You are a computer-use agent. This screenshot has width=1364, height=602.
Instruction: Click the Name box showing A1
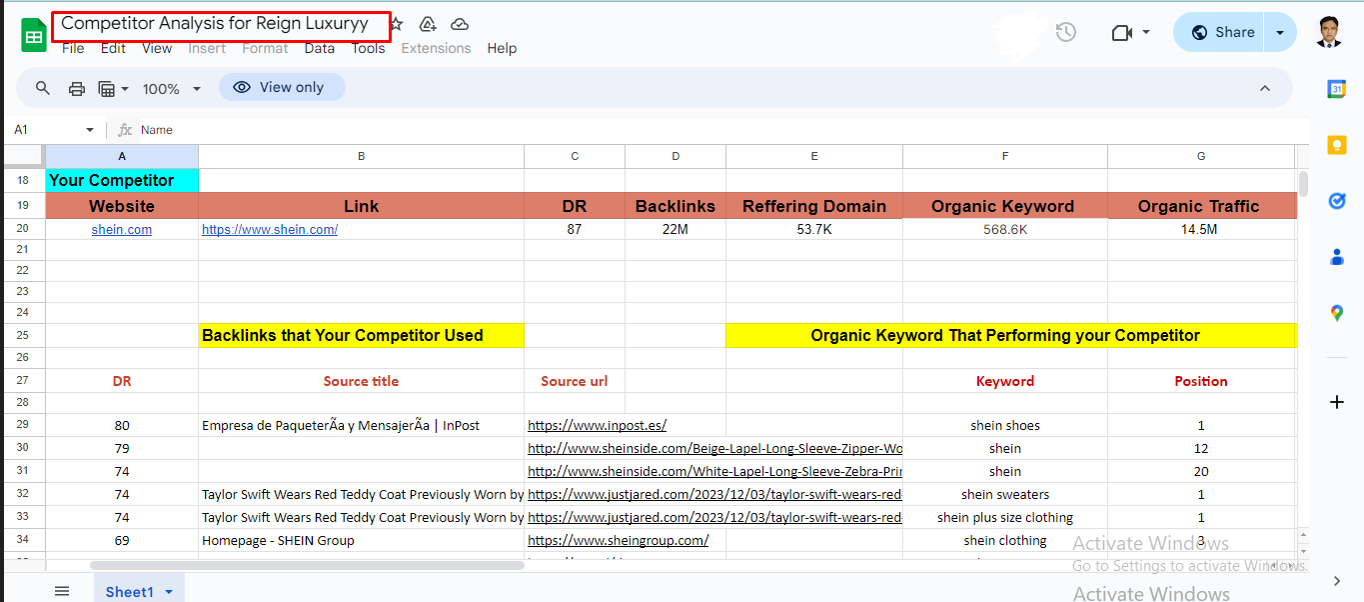click(x=54, y=130)
